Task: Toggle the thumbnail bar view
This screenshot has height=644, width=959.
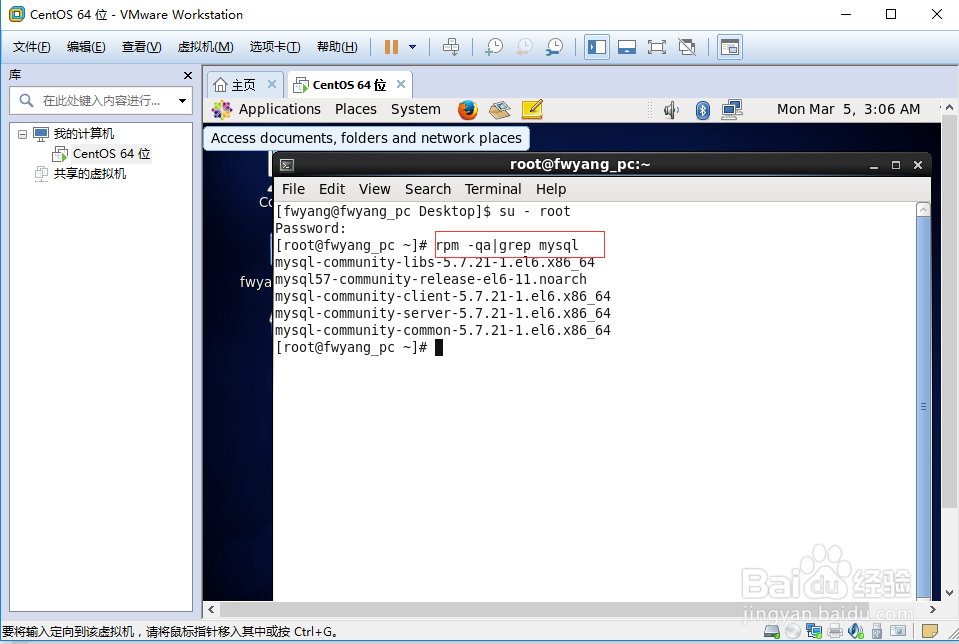Action: tap(627, 47)
